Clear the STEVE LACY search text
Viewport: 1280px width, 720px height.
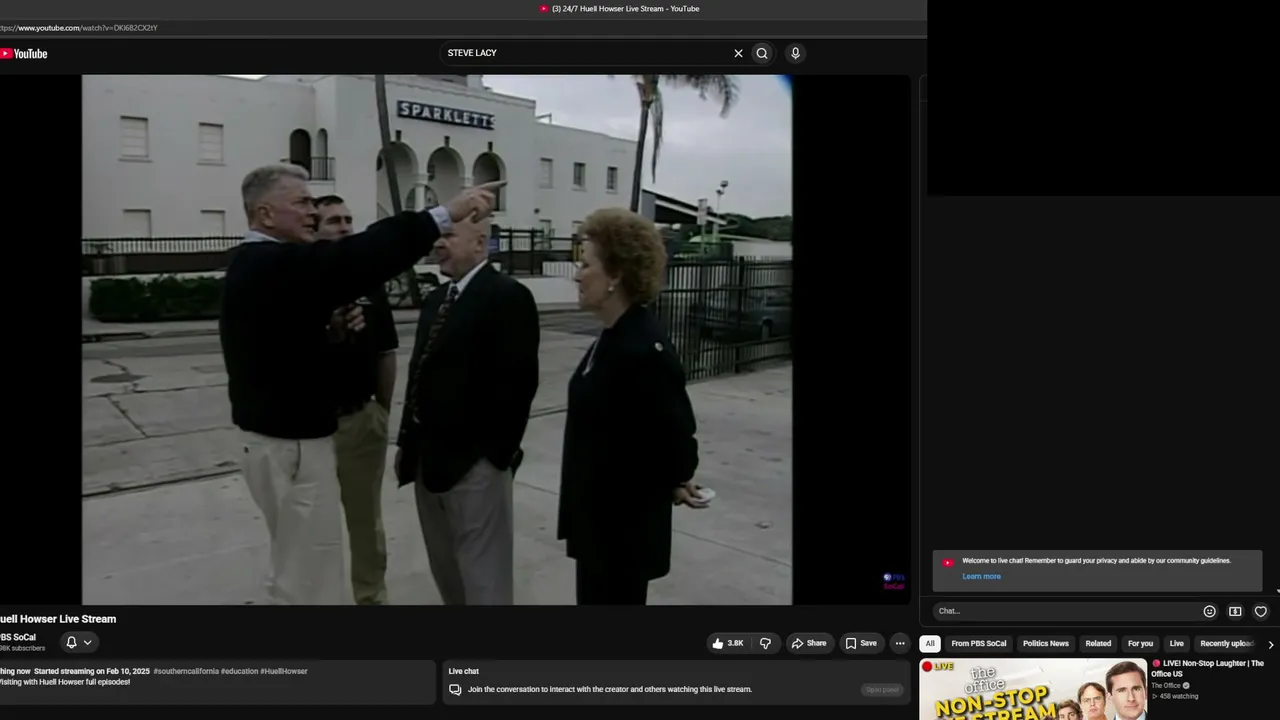click(738, 54)
